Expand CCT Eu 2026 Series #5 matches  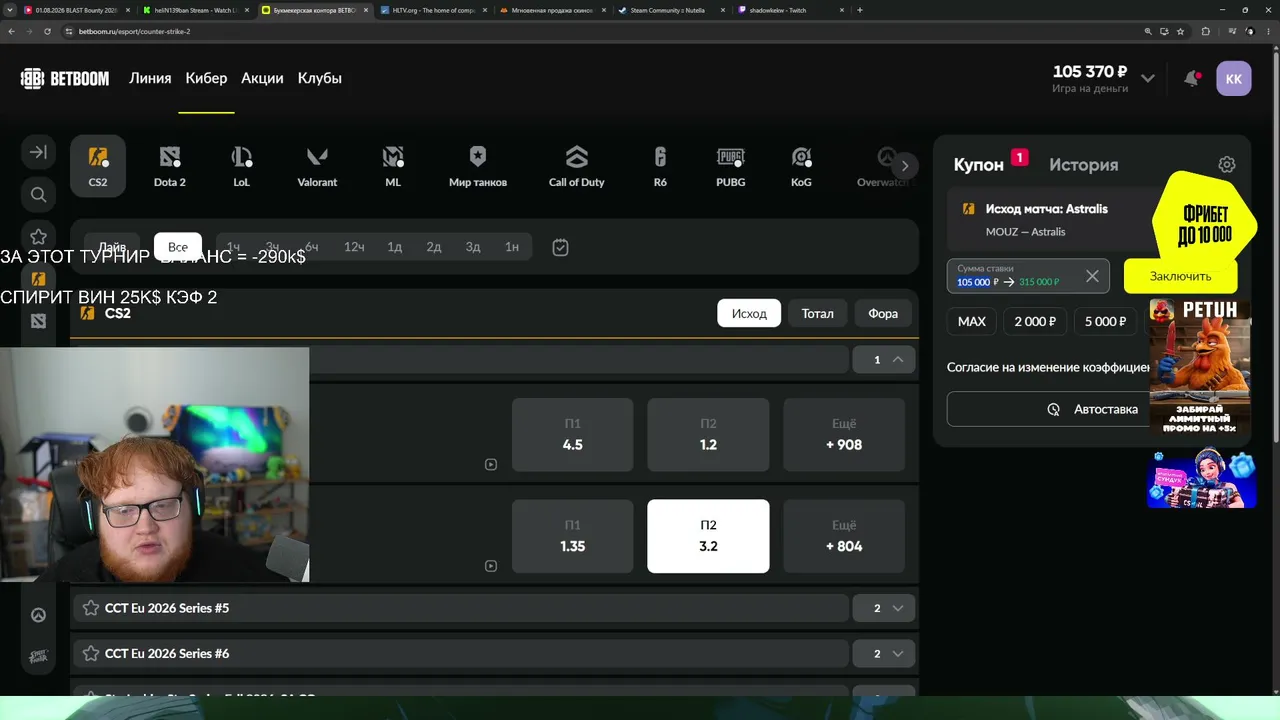(x=884, y=608)
